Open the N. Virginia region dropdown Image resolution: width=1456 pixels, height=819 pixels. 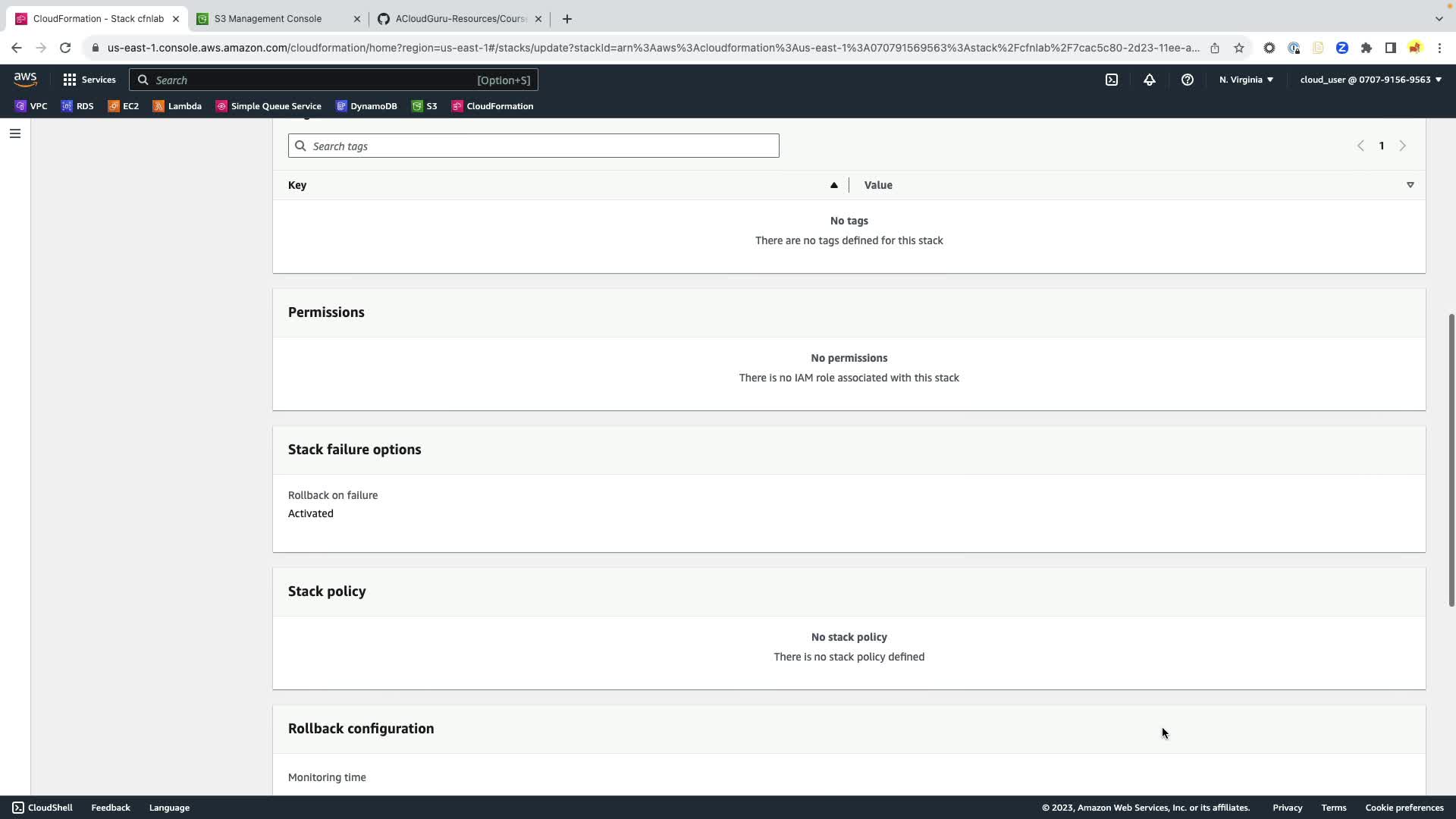click(1246, 80)
